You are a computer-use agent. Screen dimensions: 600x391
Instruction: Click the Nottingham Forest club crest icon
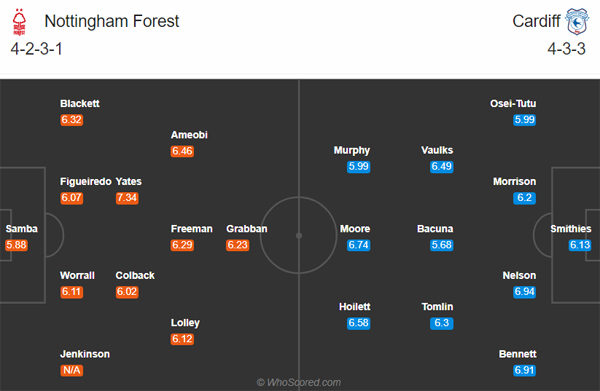tap(19, 22)
